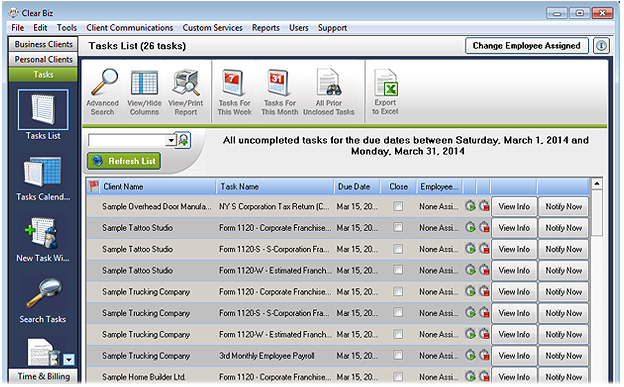Open View/Print Report
Viewport: 624px width, 387px height.
185,92
